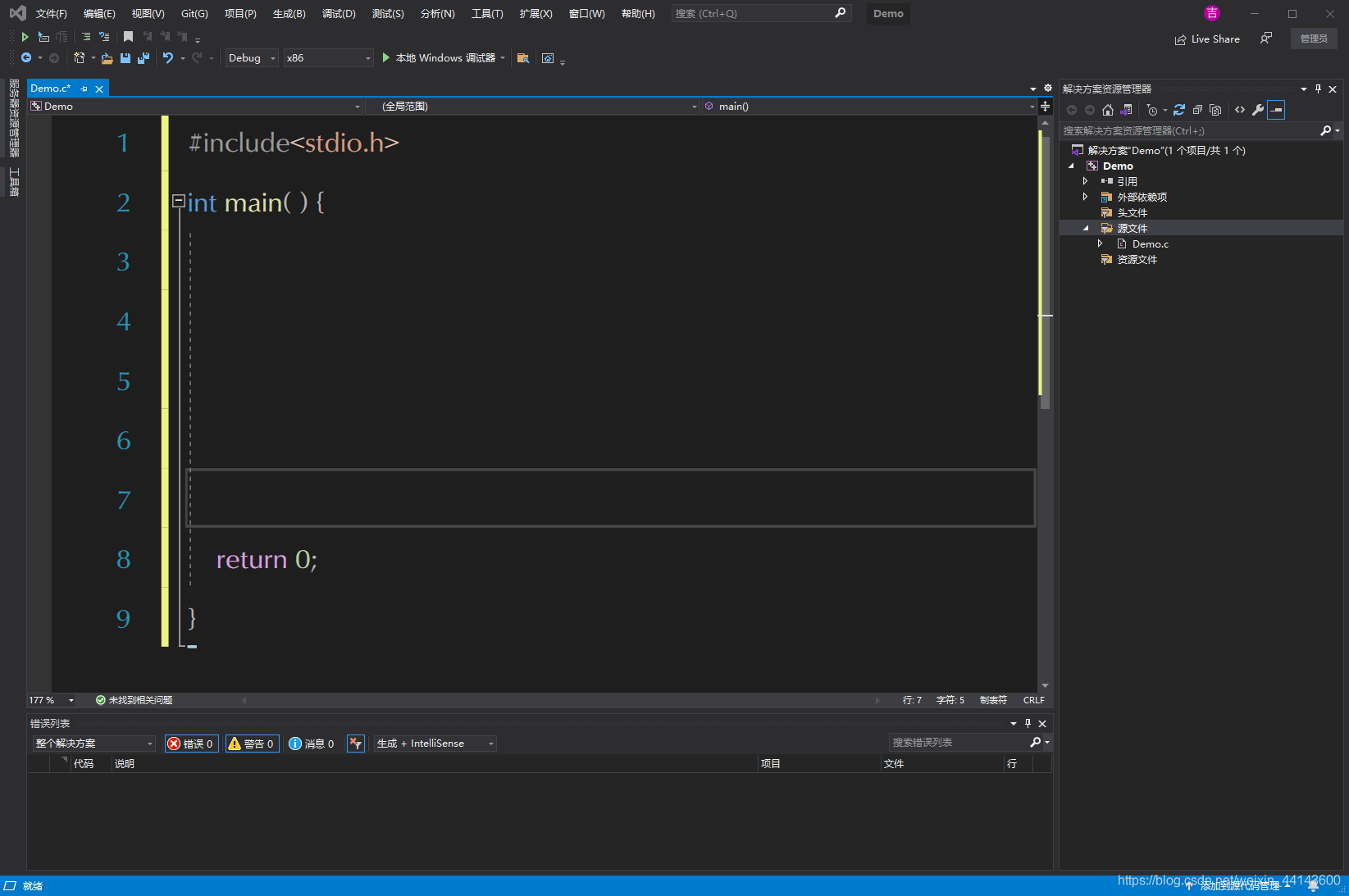Image resolution: width=1349 pixels, height=896 pixels.
Task: Click the Server Explorer side tab
Action: pyautogui.click(x=14, y=118)
